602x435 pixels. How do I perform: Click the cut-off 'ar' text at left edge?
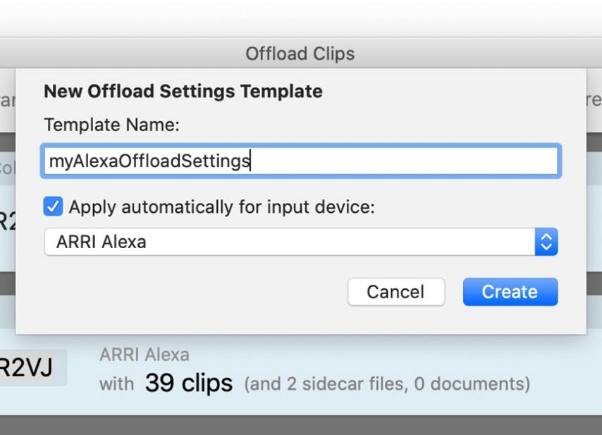8,101
